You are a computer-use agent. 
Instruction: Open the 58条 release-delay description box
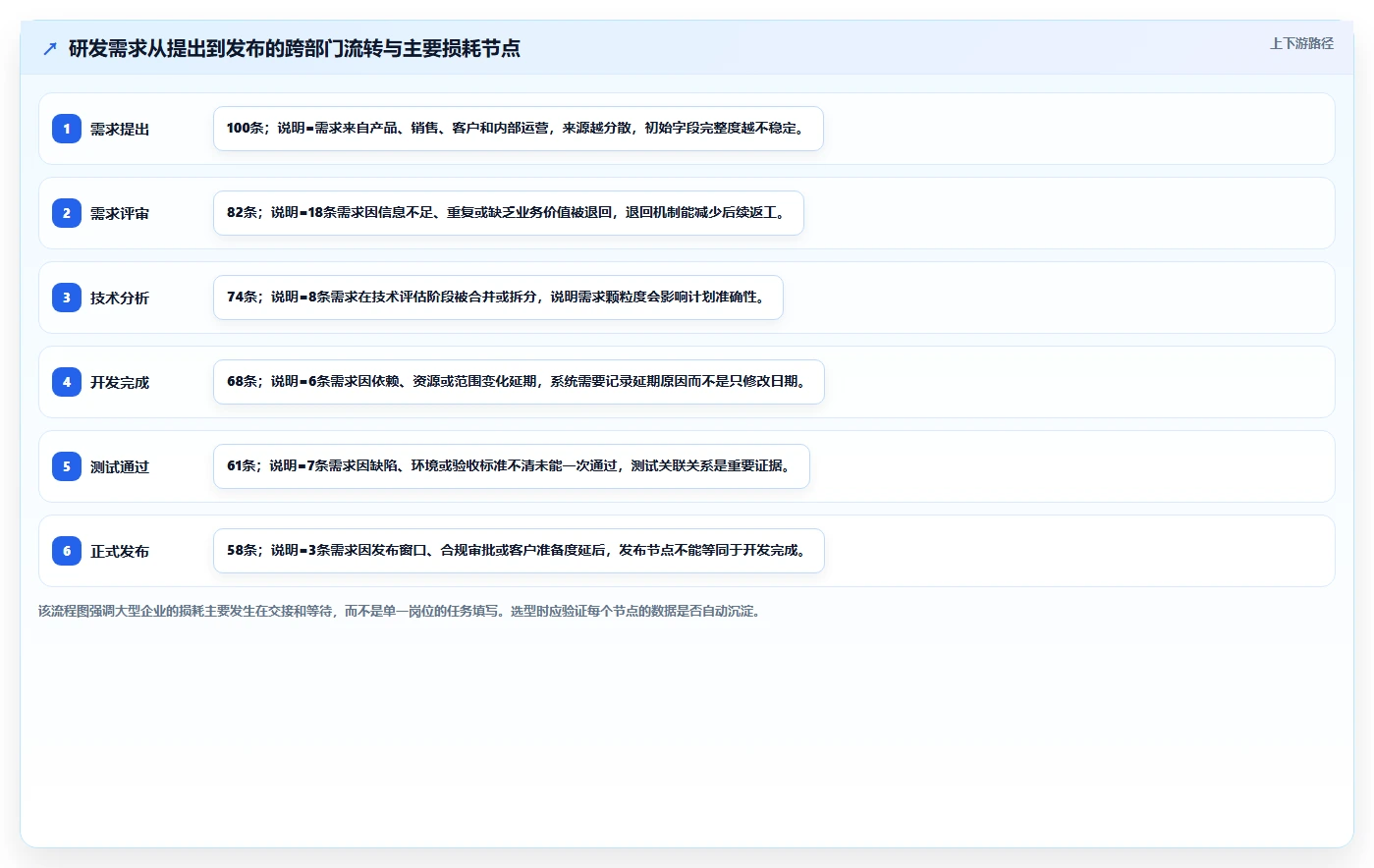tap(519, 551)
